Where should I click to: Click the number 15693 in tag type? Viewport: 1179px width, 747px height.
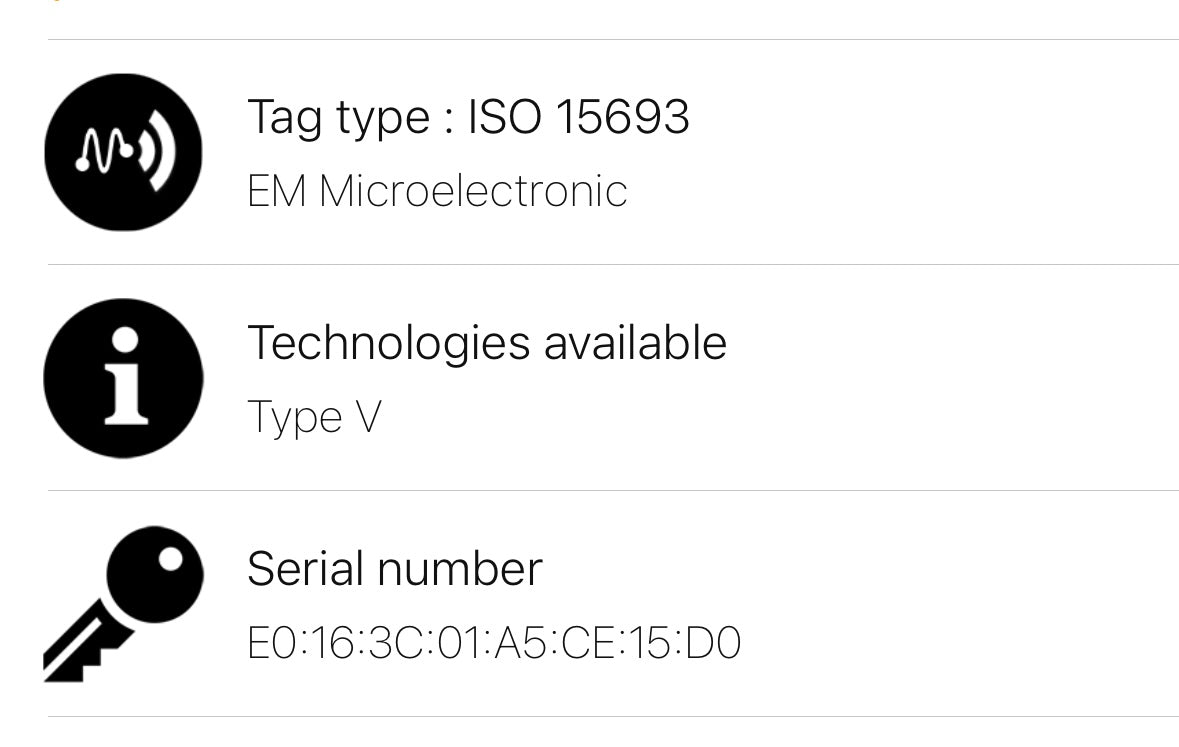[622, 118]
